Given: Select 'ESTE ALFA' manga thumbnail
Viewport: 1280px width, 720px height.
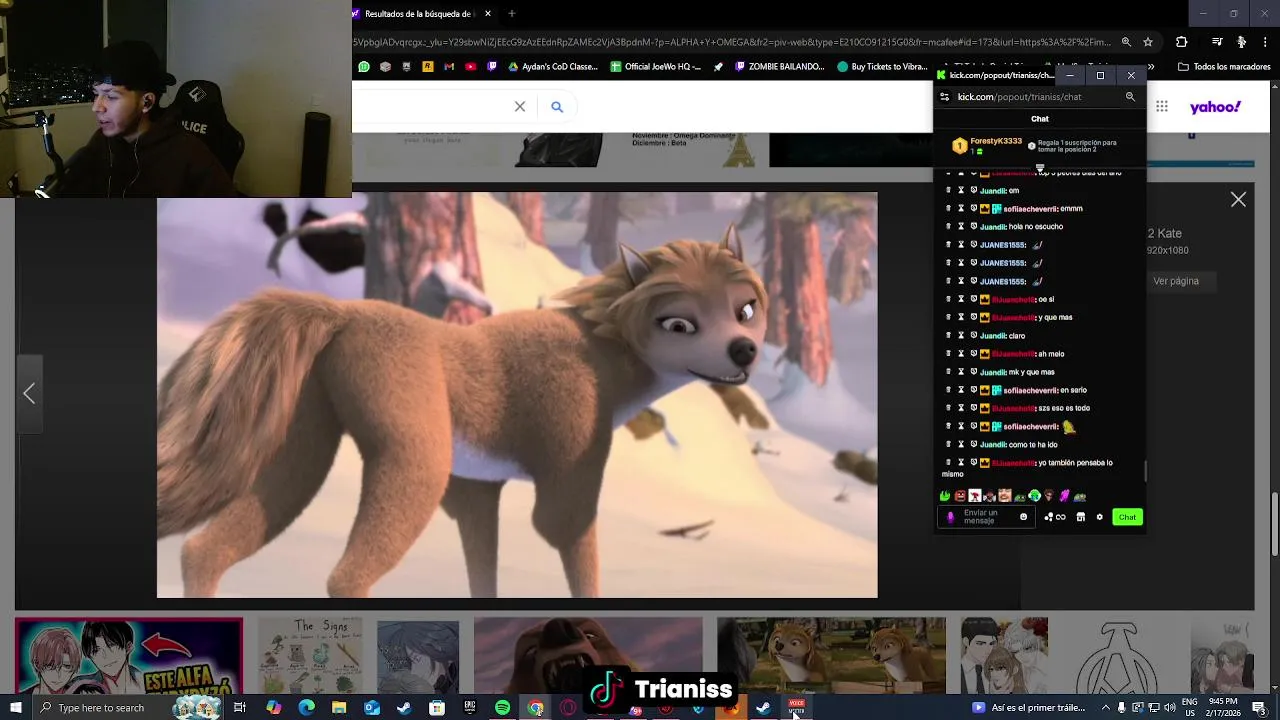Looking at the screenshot, I should (x=128, y=656).
